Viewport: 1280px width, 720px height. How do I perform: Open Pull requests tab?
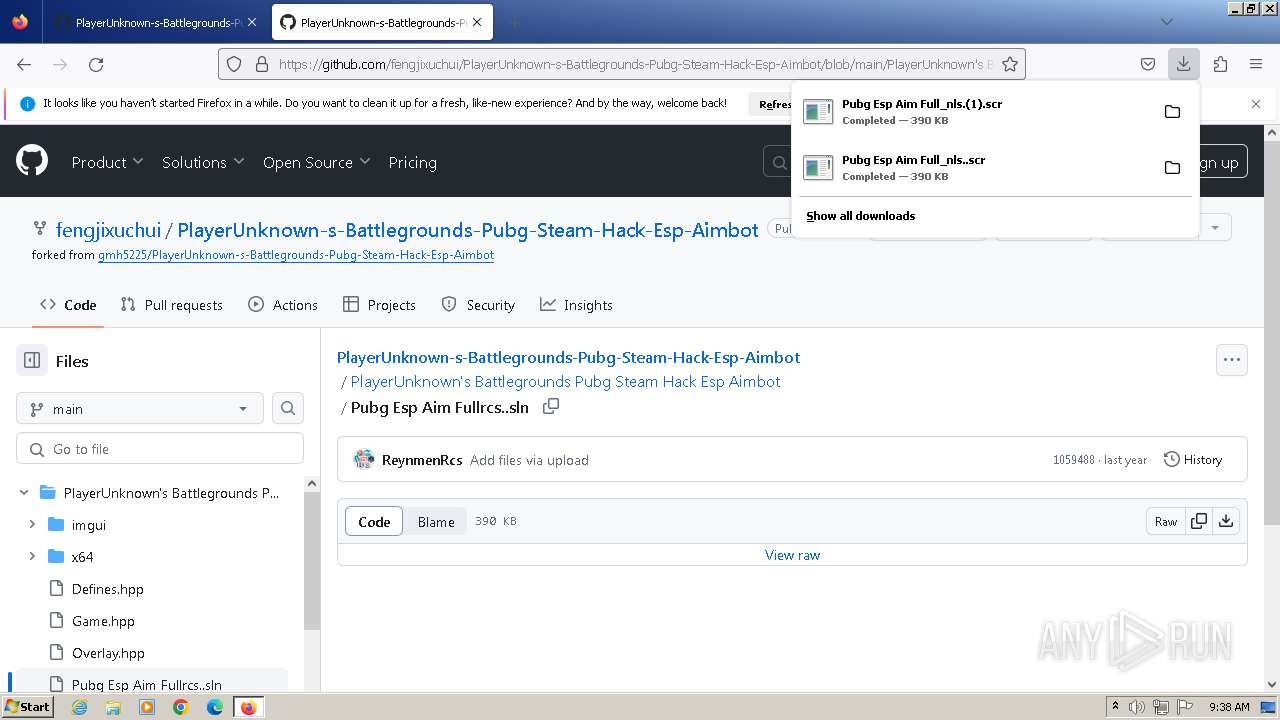click(x=171, y=305)
